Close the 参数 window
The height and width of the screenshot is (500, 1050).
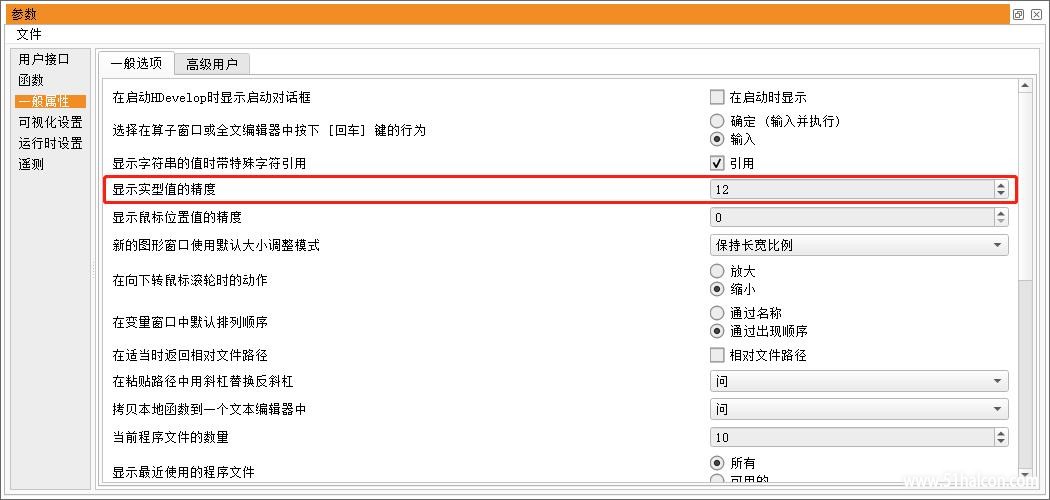[1036, 14]
